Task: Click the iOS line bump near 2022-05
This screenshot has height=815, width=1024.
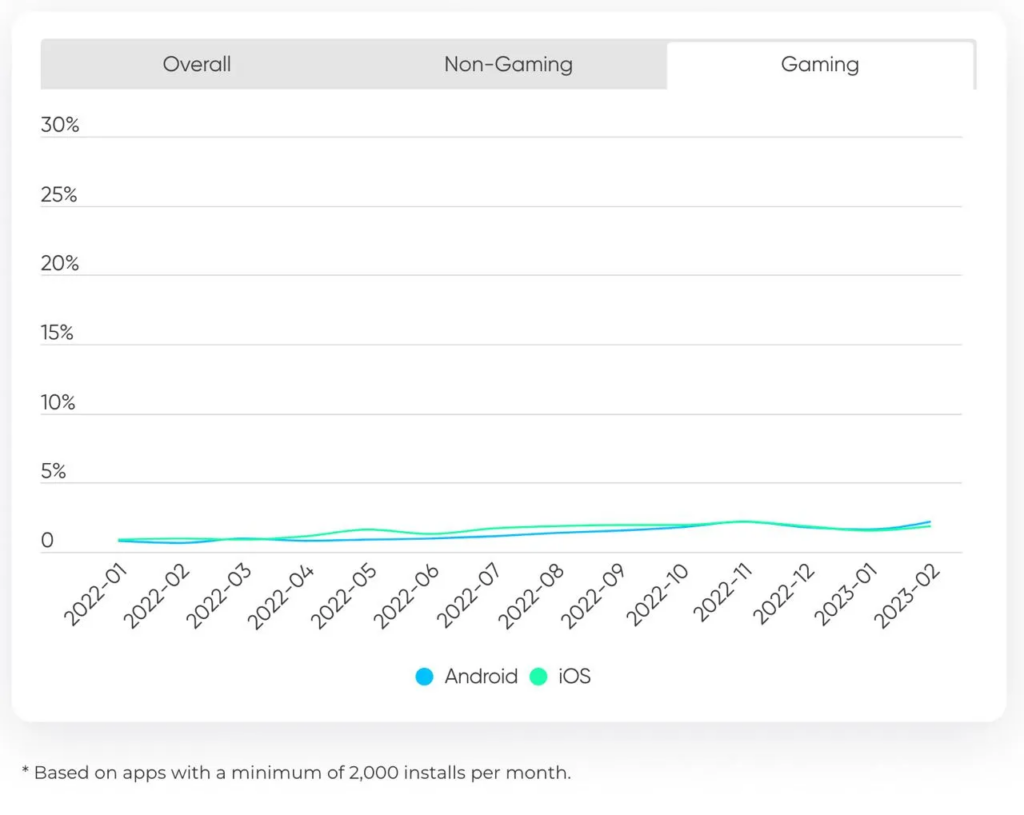Action: 368,529
